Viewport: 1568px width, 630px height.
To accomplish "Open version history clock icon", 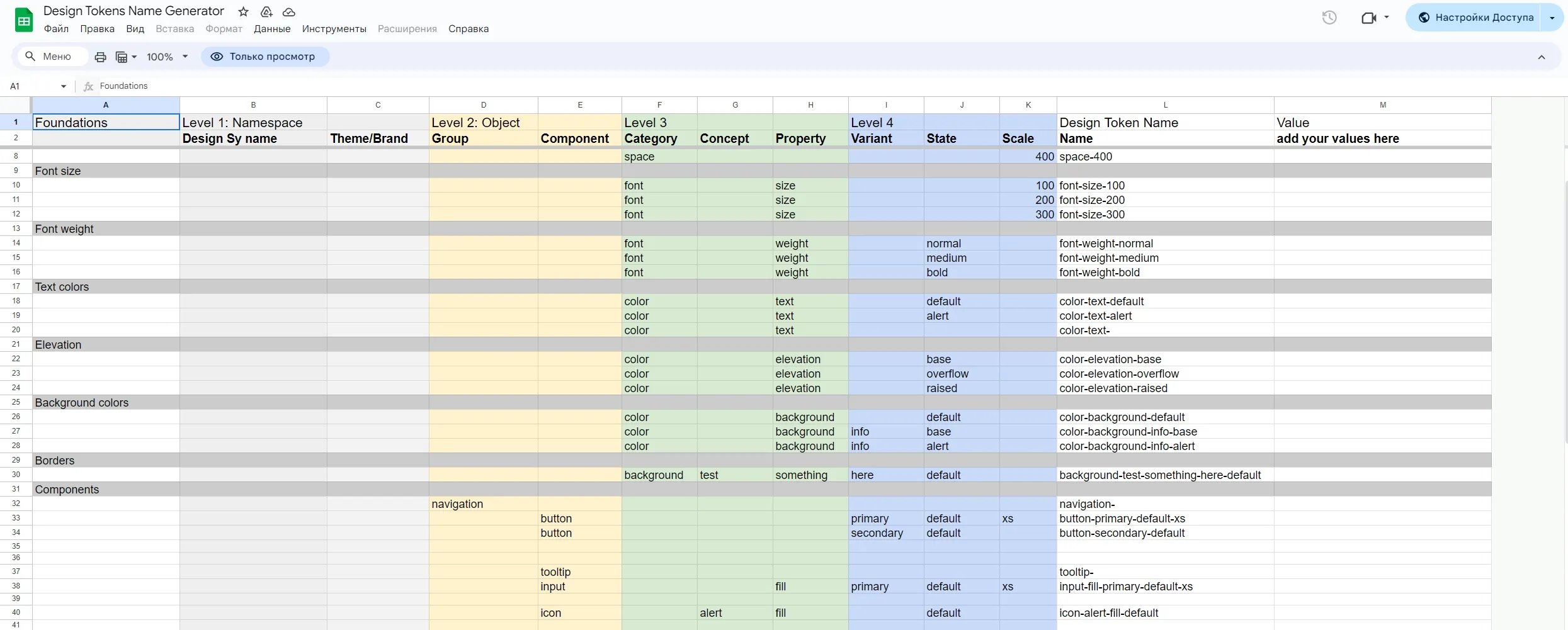I will point(1329,18).
